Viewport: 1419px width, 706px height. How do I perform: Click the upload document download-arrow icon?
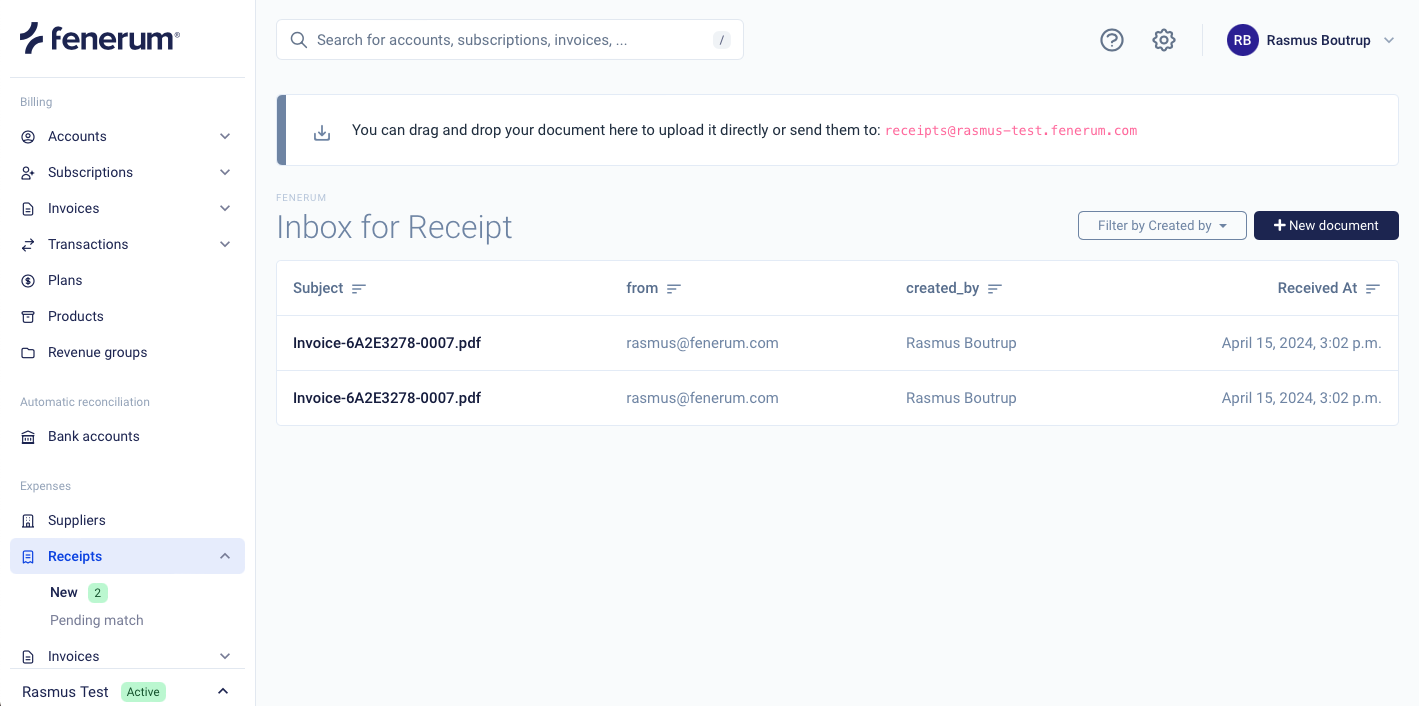[322, 132]
